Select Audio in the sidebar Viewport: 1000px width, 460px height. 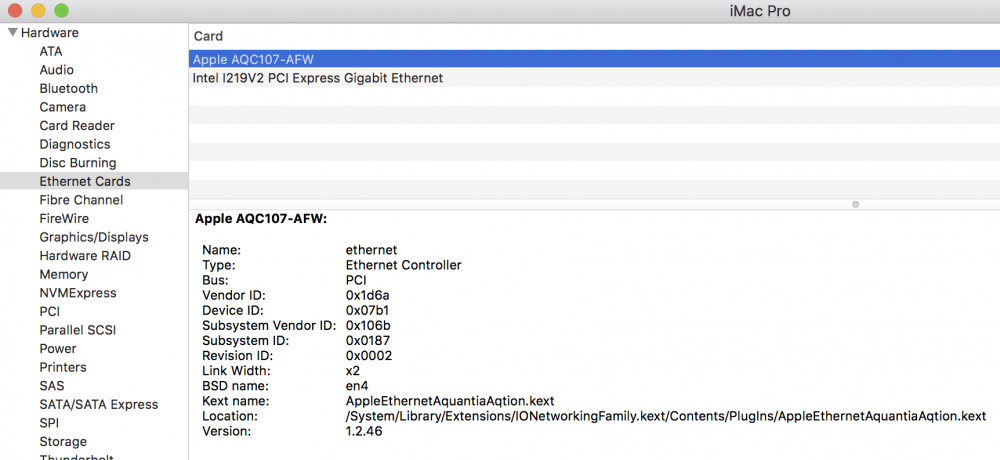pos(57,70)
